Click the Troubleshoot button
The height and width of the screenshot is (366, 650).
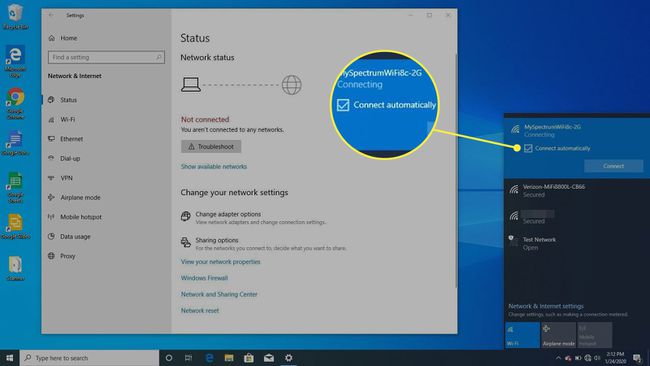click(211, 146)
